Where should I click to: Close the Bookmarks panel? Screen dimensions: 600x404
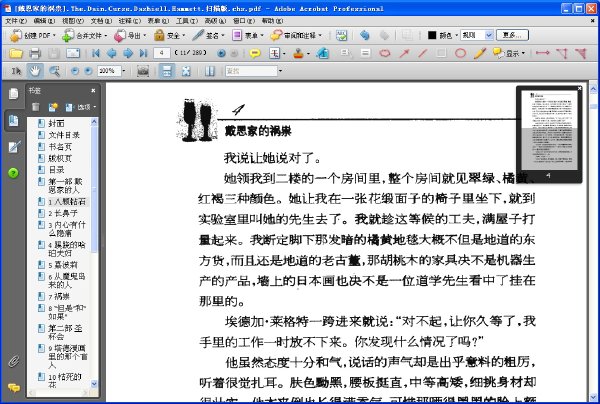93,91
